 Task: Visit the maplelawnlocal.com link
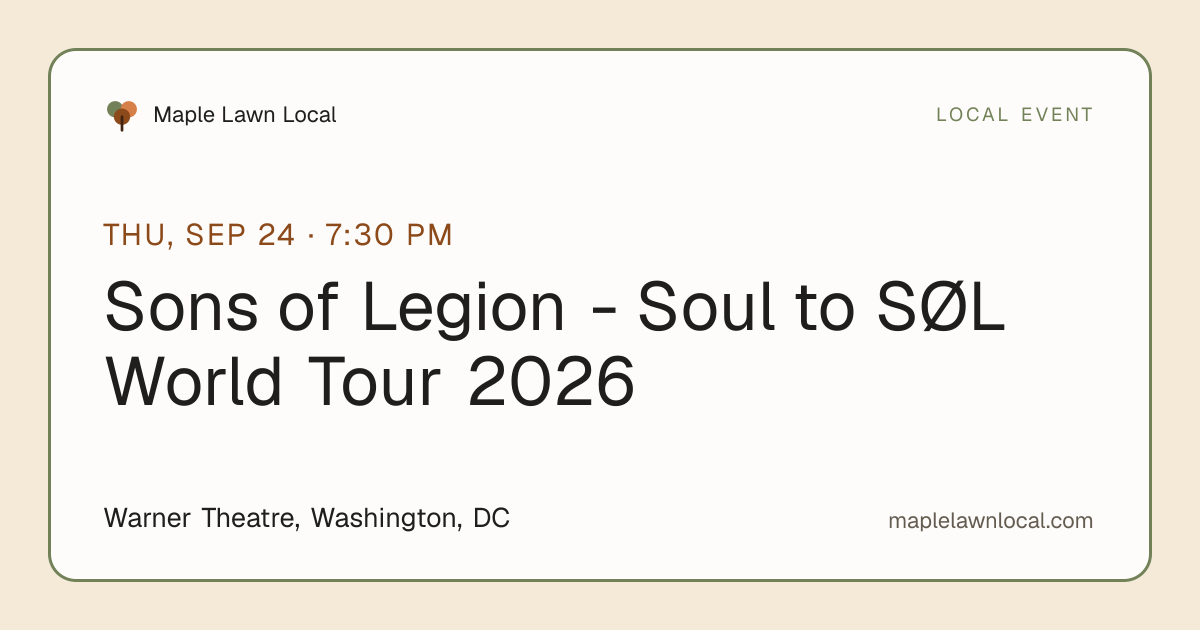(x=990, y=521)
